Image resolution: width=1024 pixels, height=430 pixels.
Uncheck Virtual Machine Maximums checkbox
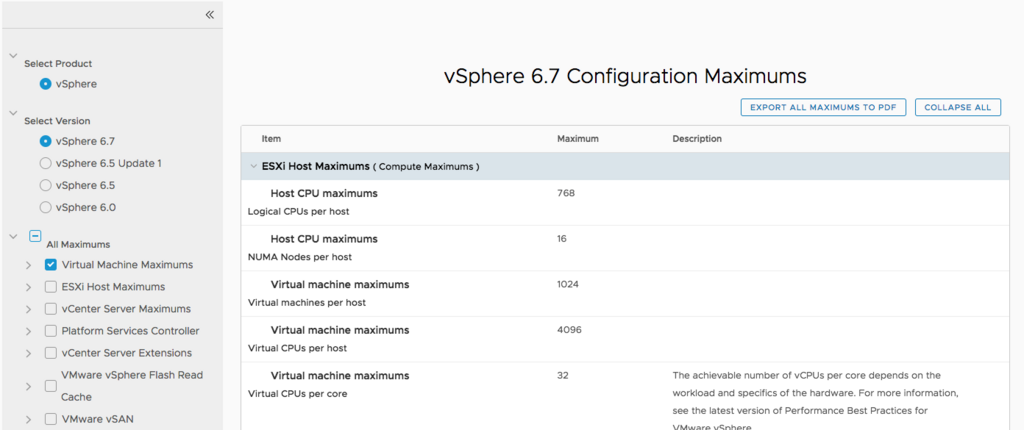pos(50,265)
